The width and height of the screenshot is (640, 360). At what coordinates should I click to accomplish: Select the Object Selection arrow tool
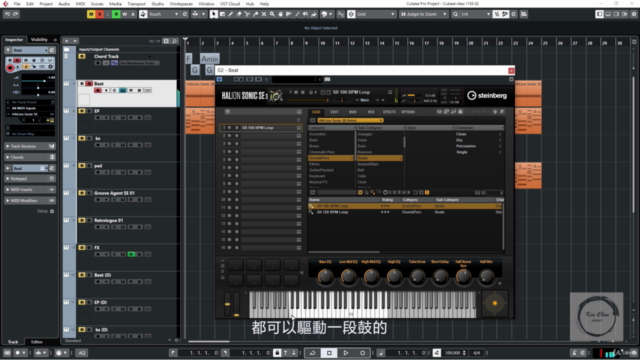[x=213, y=14]
